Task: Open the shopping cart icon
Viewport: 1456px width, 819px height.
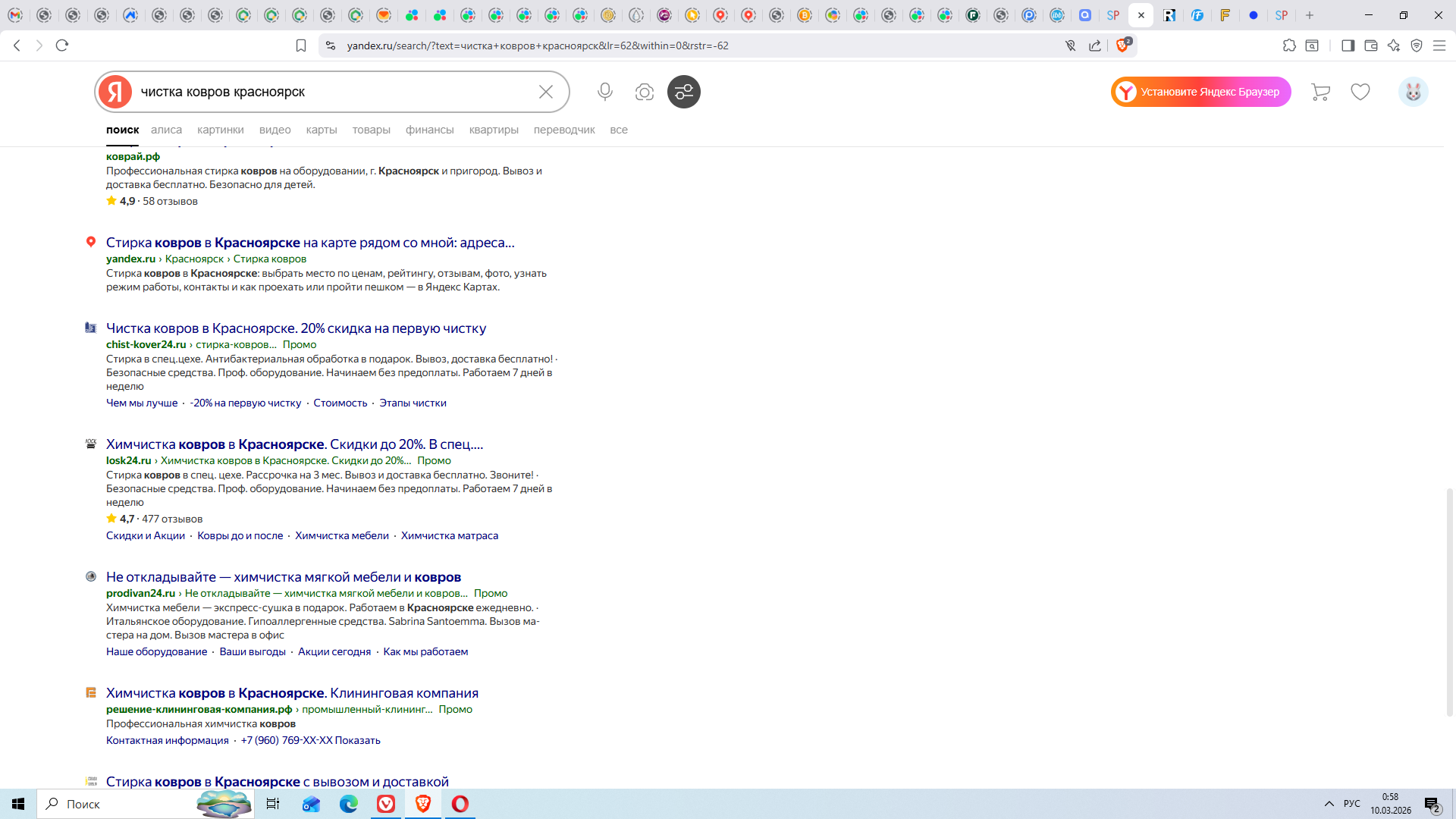Action: [1320, 92]
